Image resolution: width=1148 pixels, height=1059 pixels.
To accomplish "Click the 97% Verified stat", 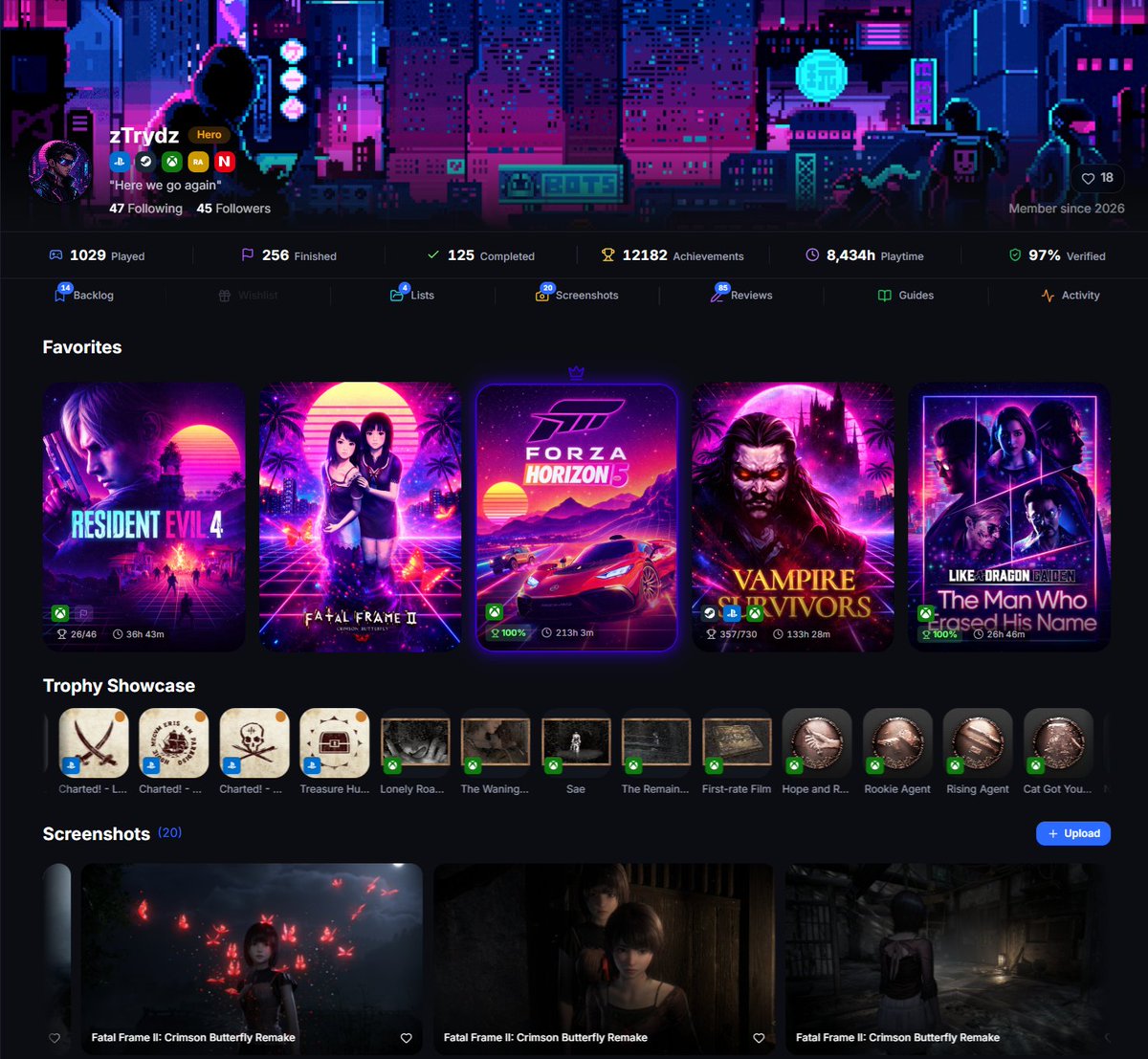I will click(1057, 255).
